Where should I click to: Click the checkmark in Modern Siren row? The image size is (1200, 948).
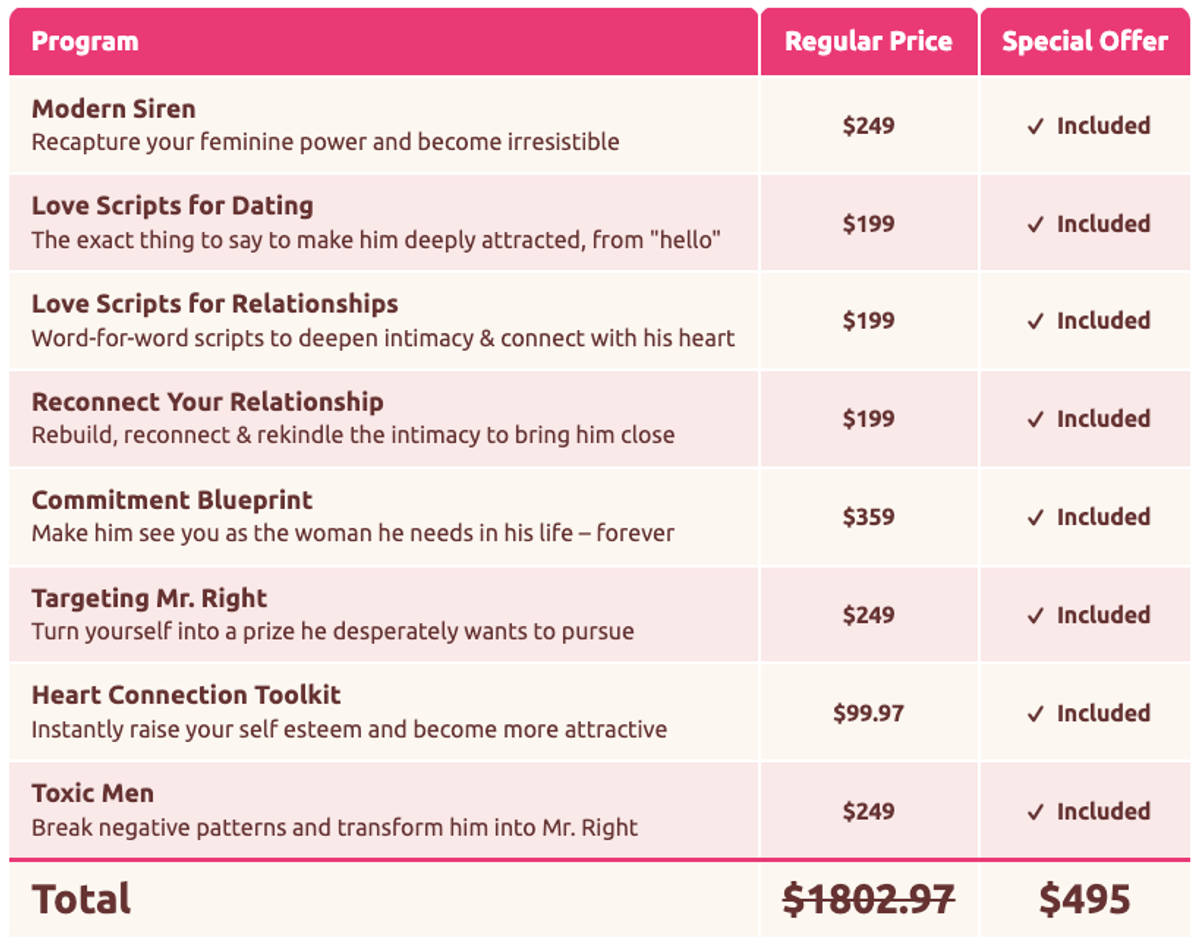[1035, 126]
